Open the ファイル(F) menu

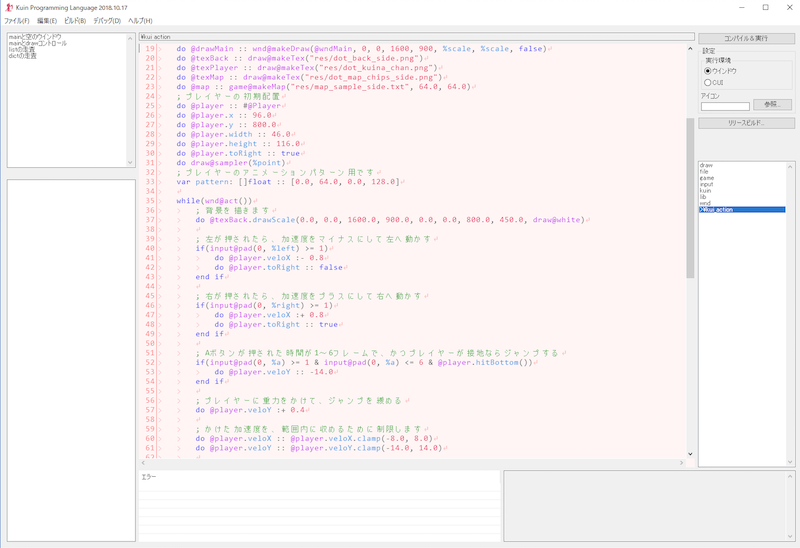[17, 21]
